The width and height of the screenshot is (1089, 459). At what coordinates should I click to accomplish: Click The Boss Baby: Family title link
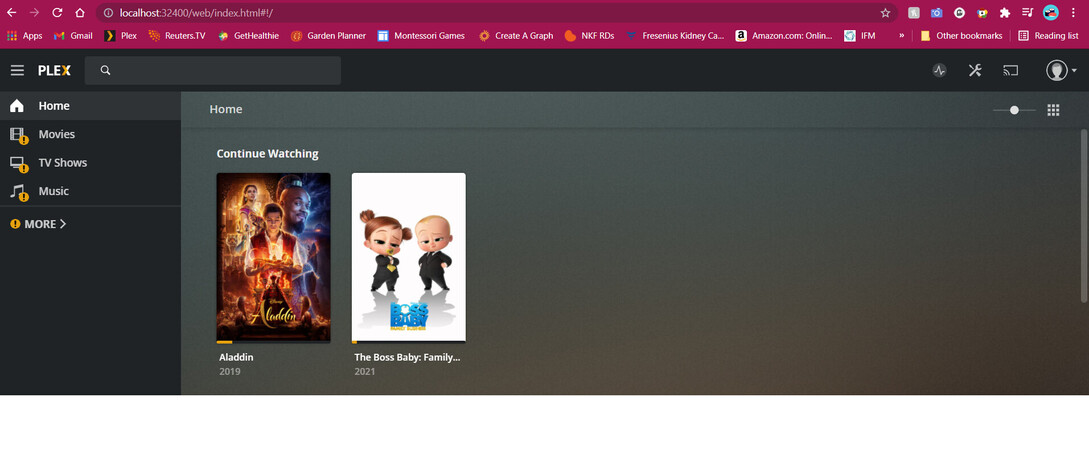click(x=408, y=357)
